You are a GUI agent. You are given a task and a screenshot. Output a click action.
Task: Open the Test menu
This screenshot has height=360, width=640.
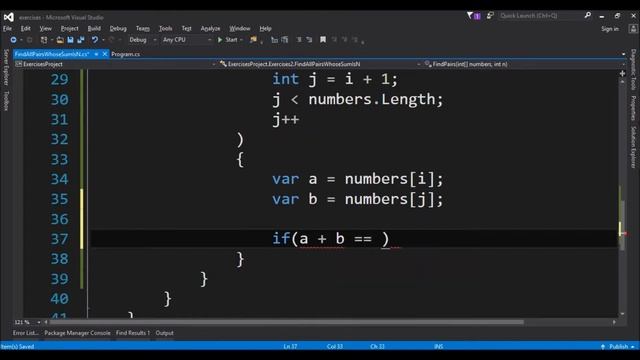click(187, 29)
